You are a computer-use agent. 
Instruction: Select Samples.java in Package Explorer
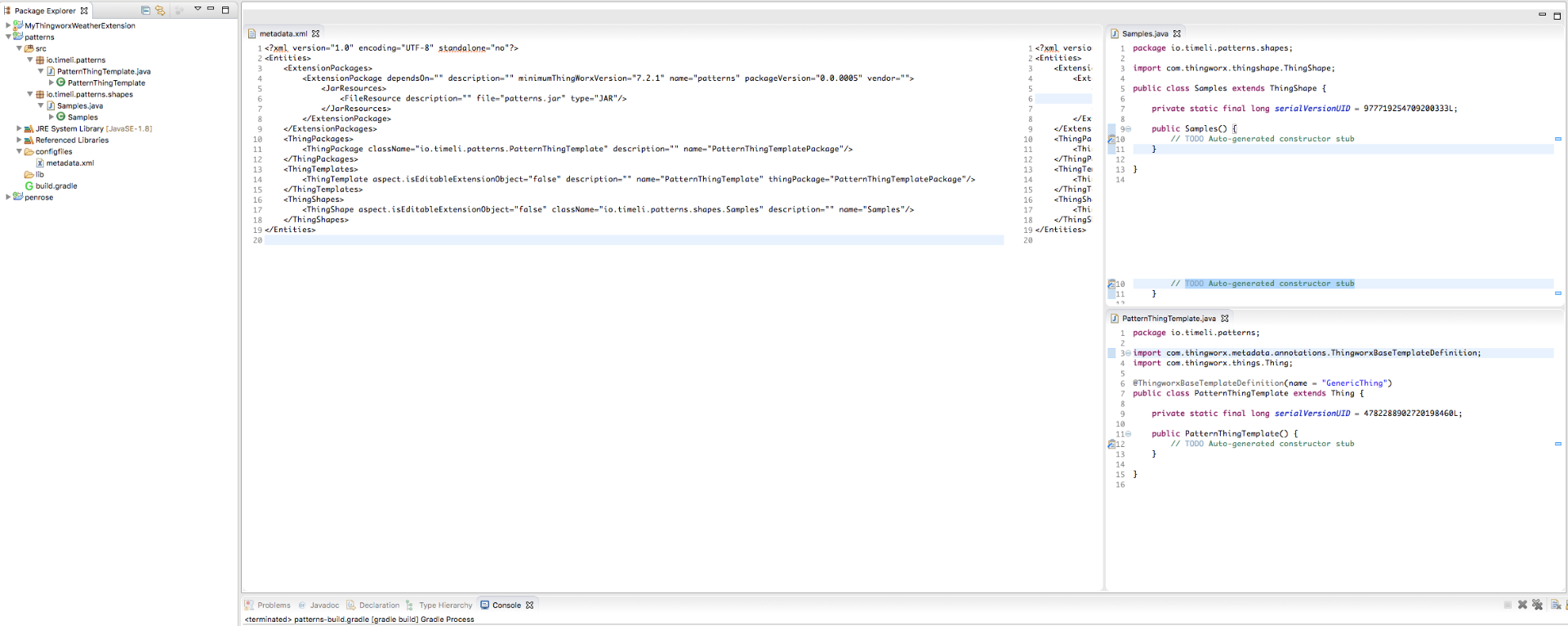[x=80, y=105]
